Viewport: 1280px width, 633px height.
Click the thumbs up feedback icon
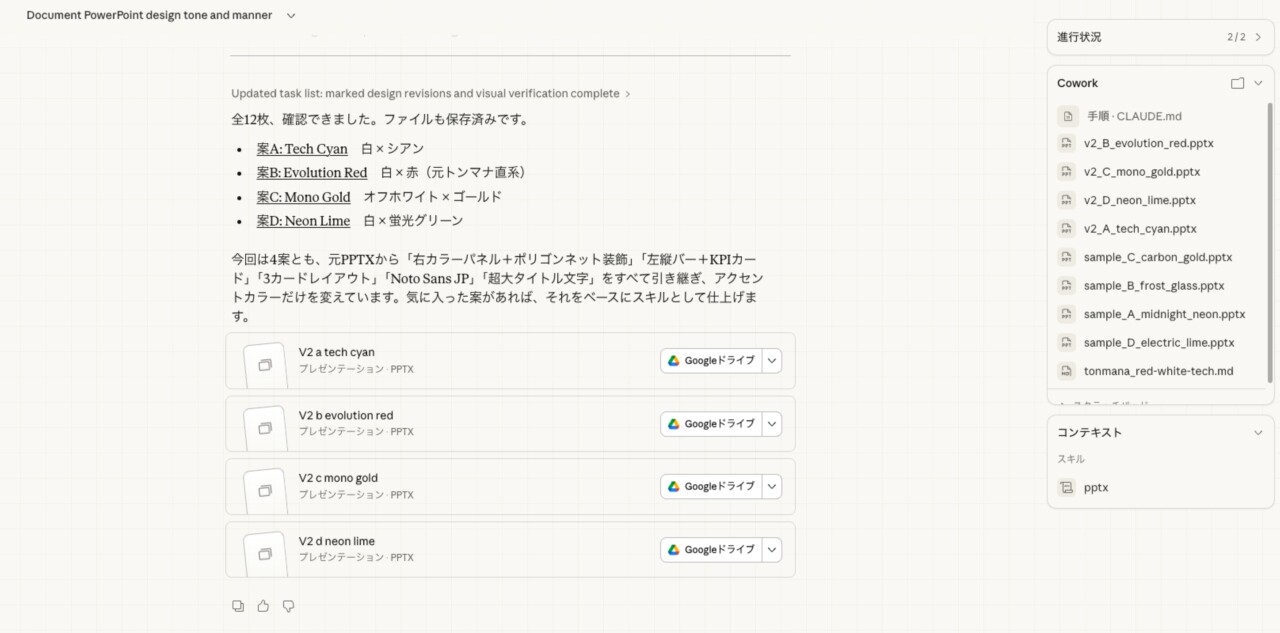click(x=263, y=606)
